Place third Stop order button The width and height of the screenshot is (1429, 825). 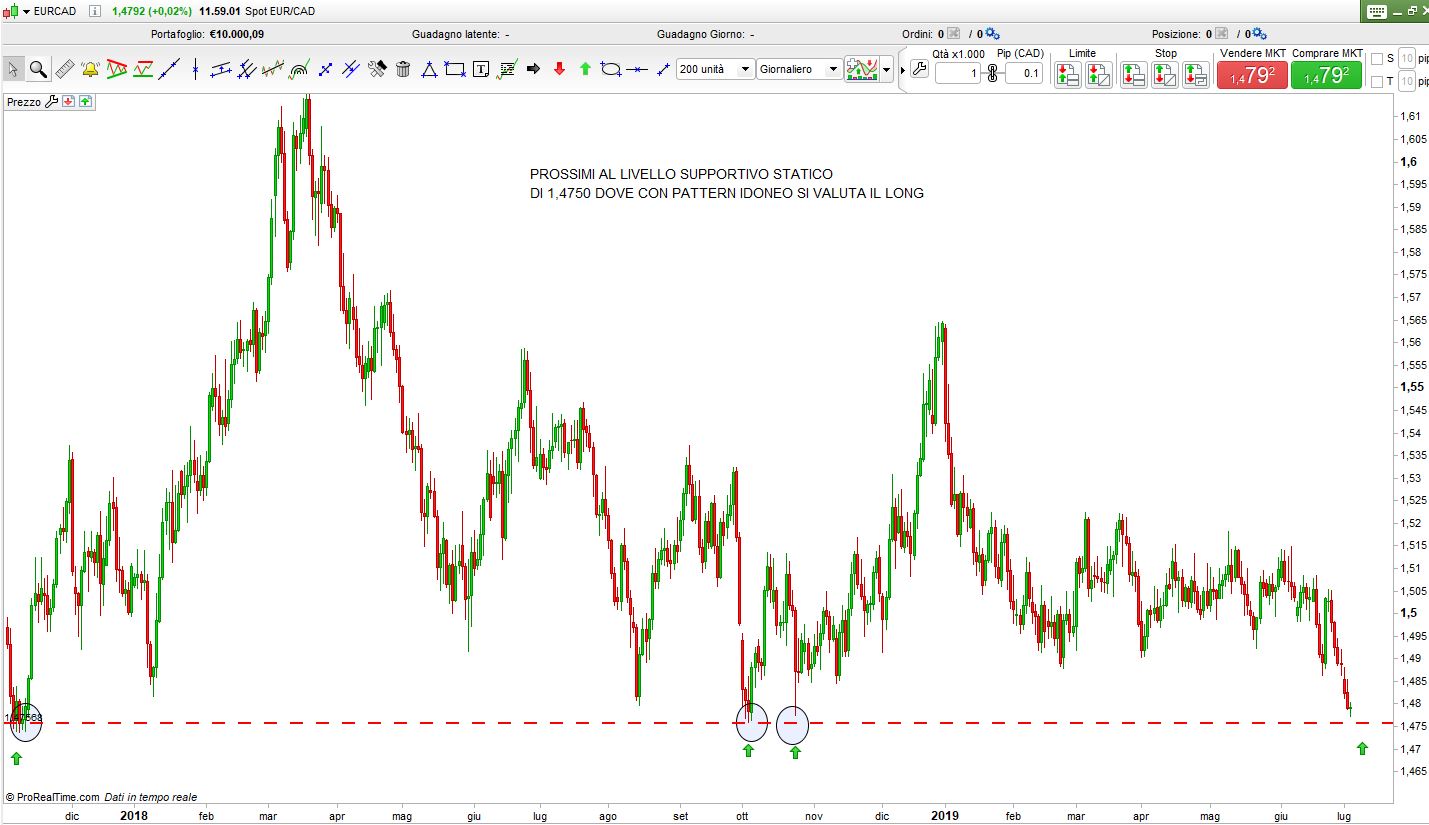click(1195, 75)
